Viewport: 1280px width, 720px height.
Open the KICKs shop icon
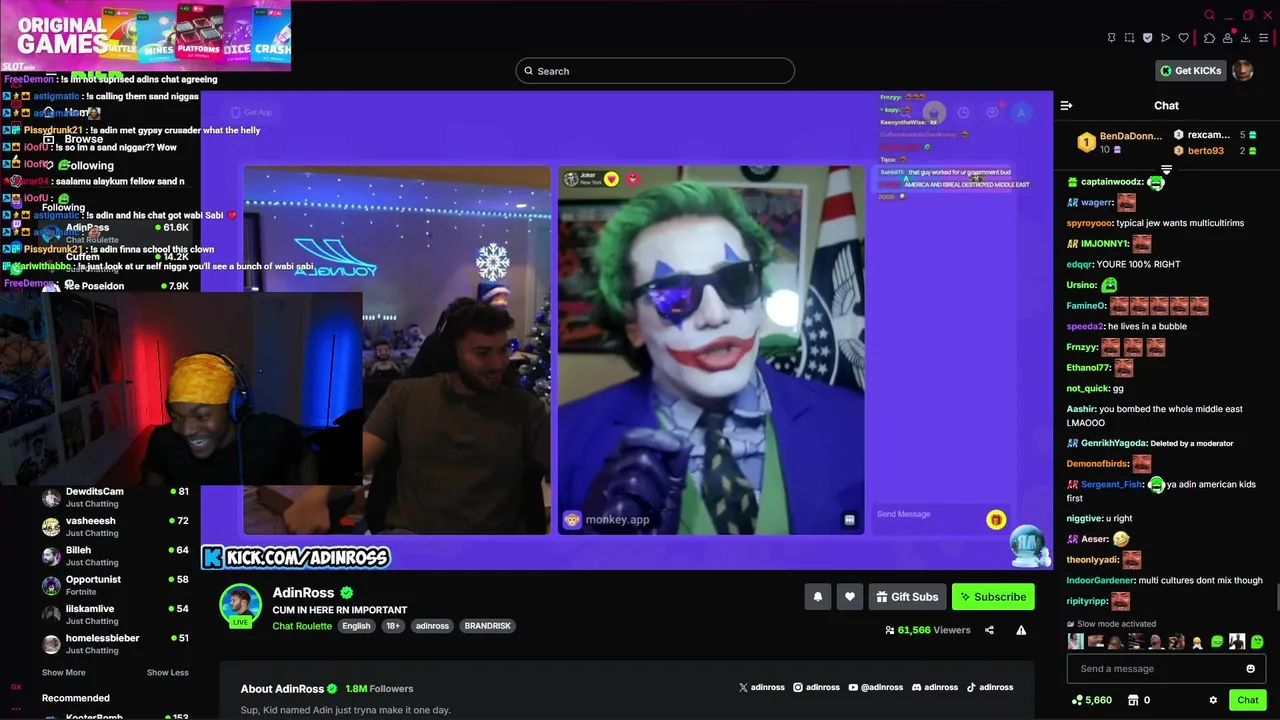tap(1133, 700)
